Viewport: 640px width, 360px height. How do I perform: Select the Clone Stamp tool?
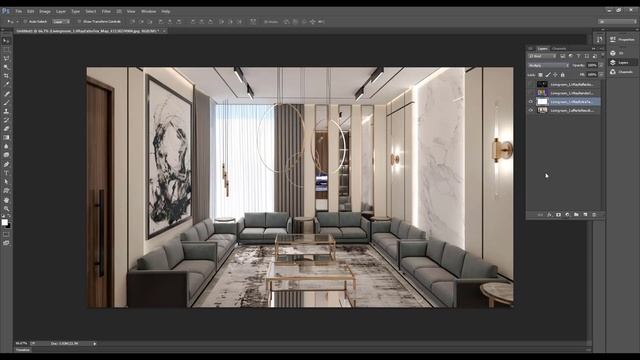point(6,111)
